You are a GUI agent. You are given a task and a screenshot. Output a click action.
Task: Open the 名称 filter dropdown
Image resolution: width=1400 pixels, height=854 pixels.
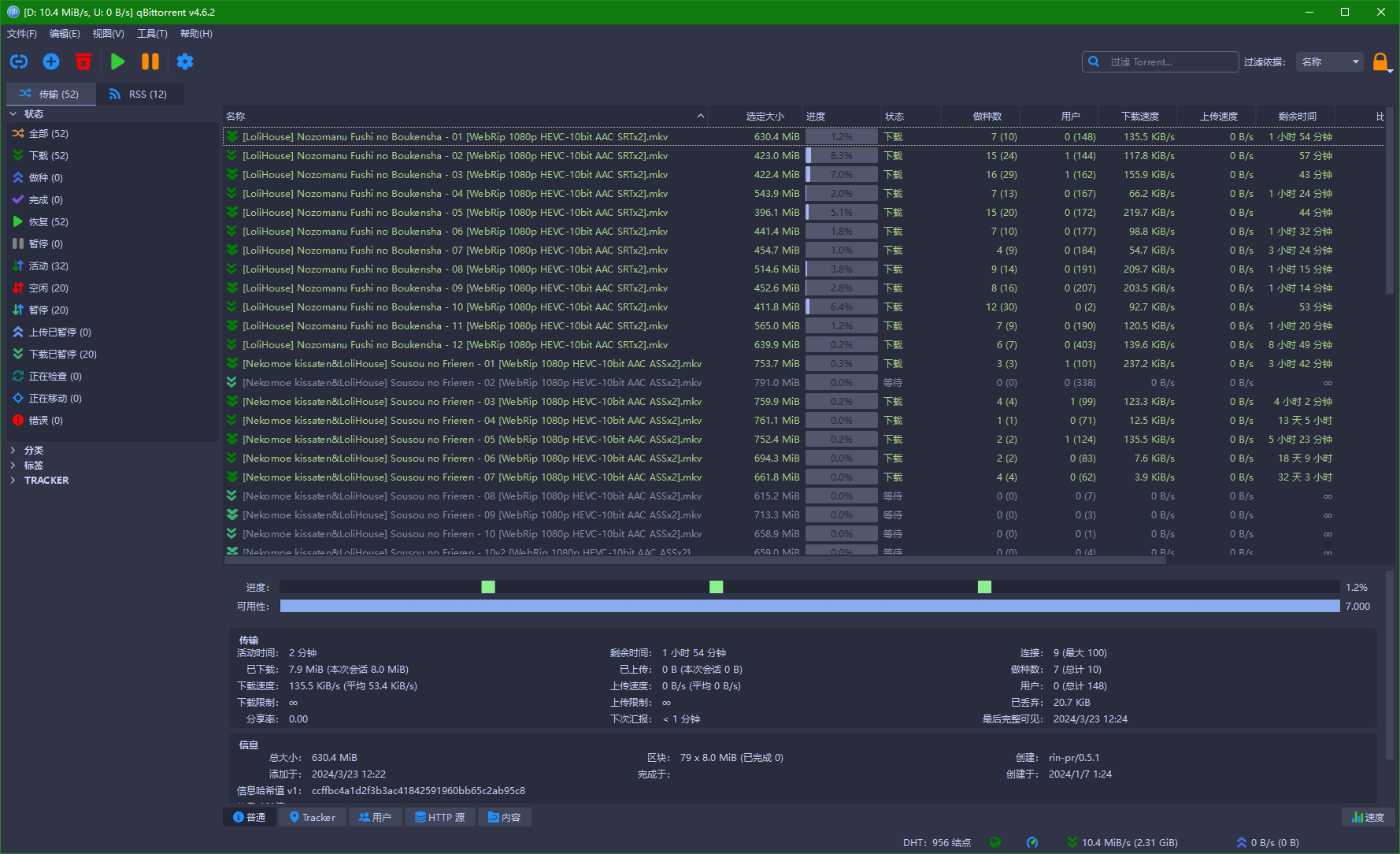coord(1330,61)
